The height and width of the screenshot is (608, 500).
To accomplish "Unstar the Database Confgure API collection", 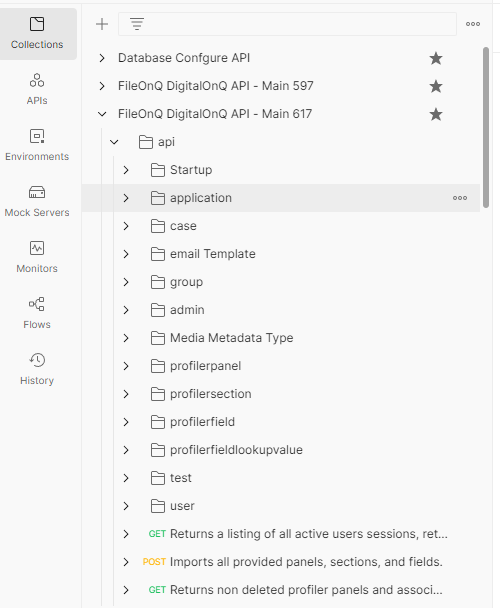I will 436,58.
